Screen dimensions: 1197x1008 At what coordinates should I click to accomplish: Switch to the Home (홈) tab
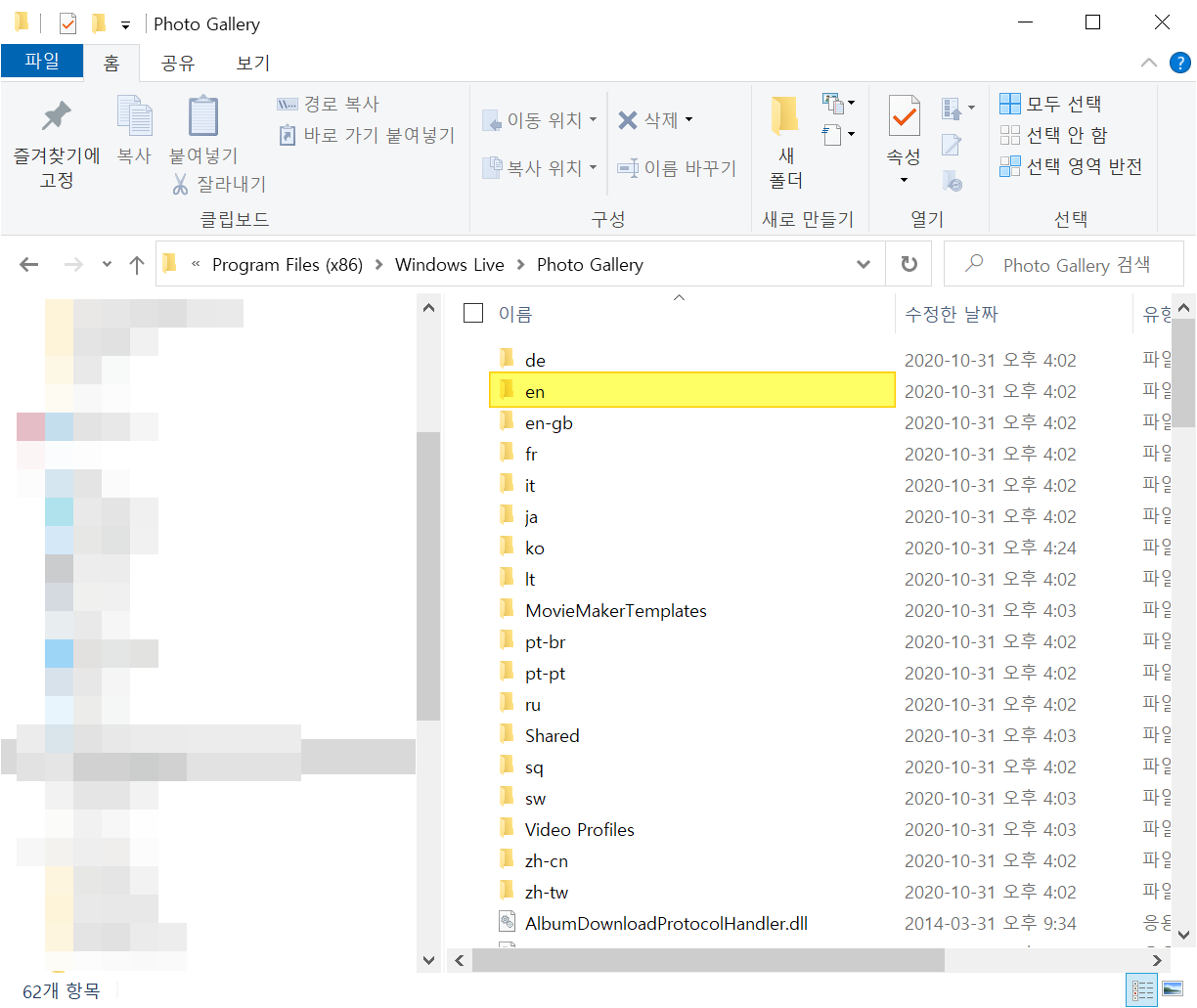tap(111, 63)
